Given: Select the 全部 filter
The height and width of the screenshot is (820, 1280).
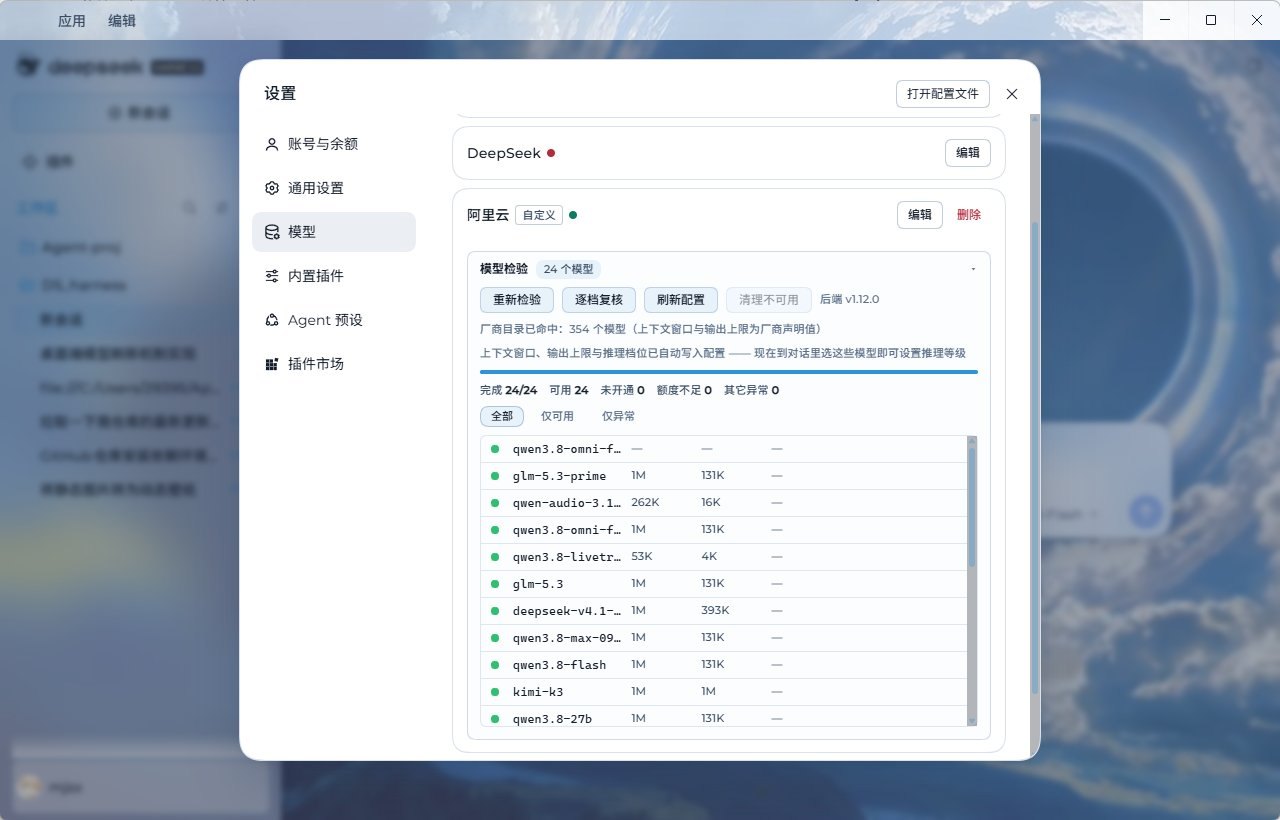Looking at the screenshot, I should click(x=502, y=416).
